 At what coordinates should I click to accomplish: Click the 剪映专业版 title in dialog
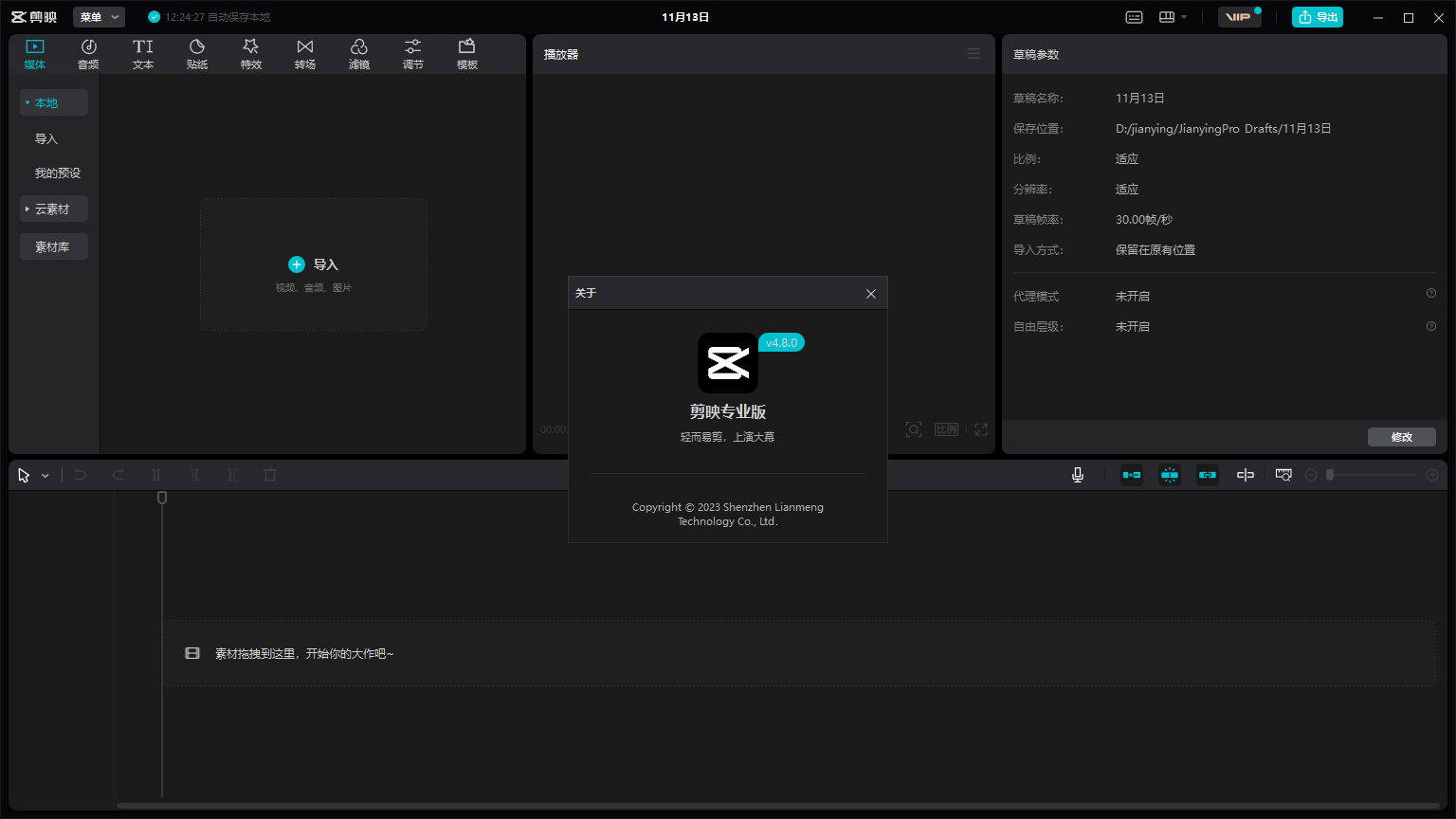point(728,411)
